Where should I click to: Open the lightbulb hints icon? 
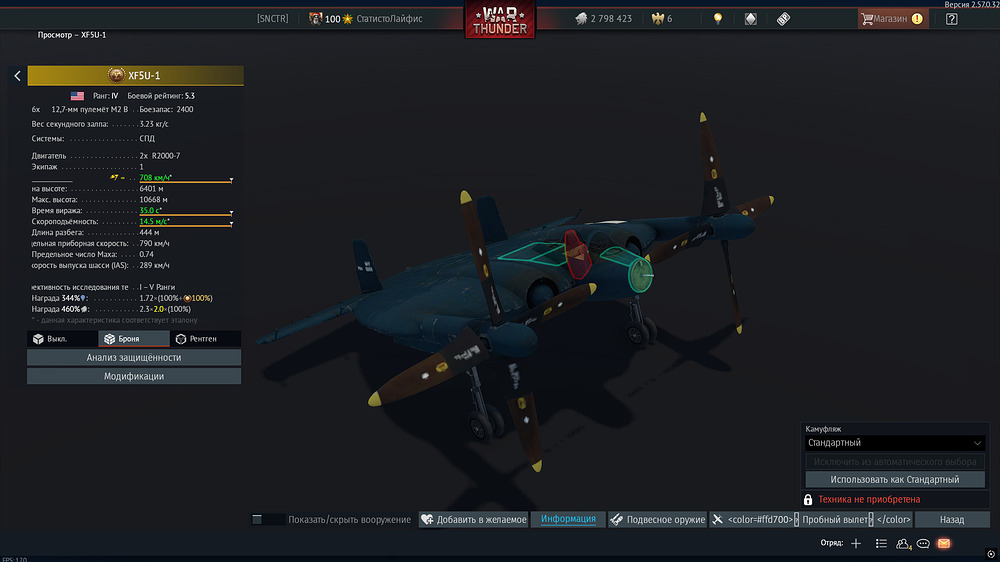tap(717, 18)
